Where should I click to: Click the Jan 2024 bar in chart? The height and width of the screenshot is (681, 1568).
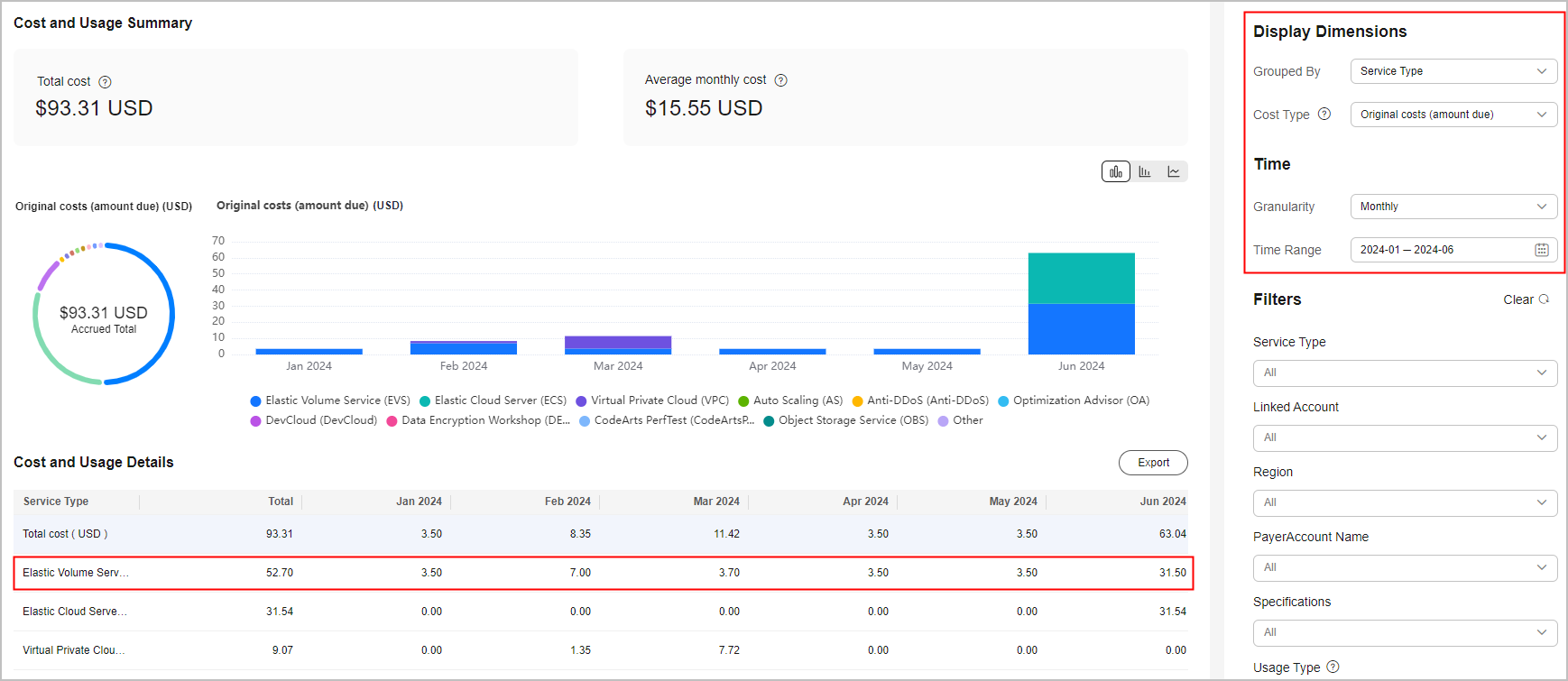pos(309,352)
